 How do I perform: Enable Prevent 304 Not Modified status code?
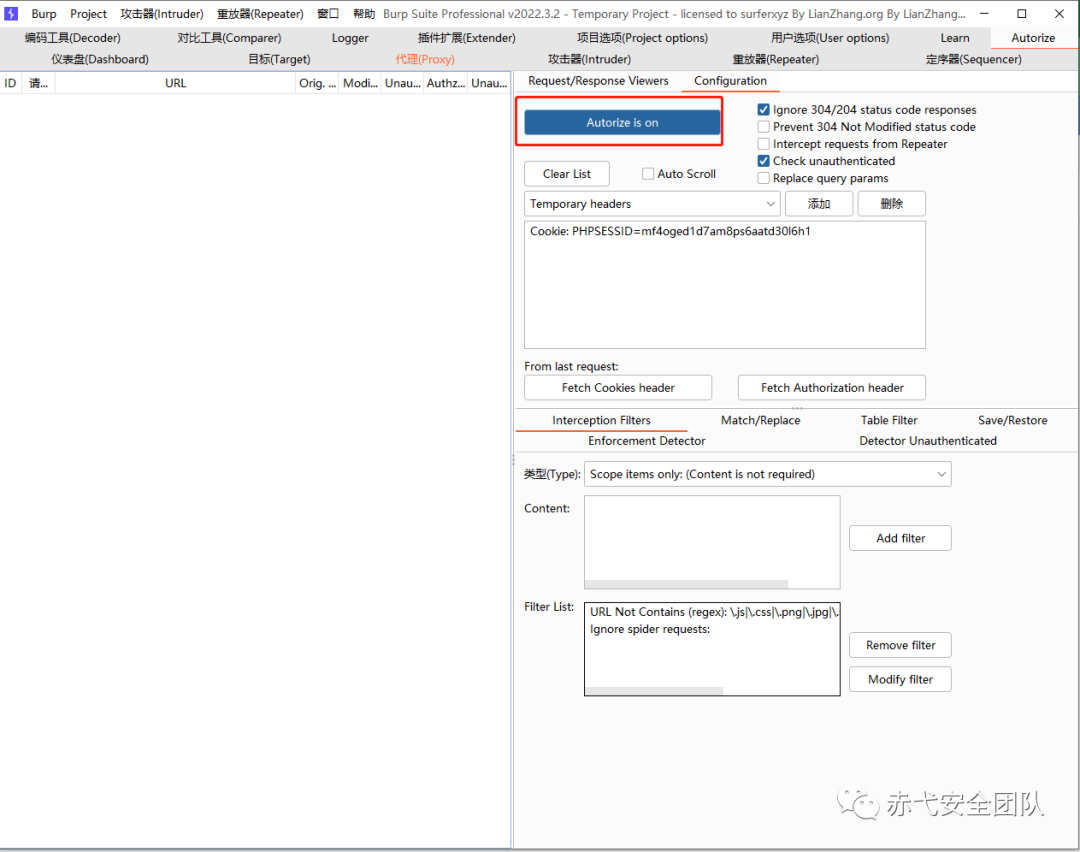[763, 127]
